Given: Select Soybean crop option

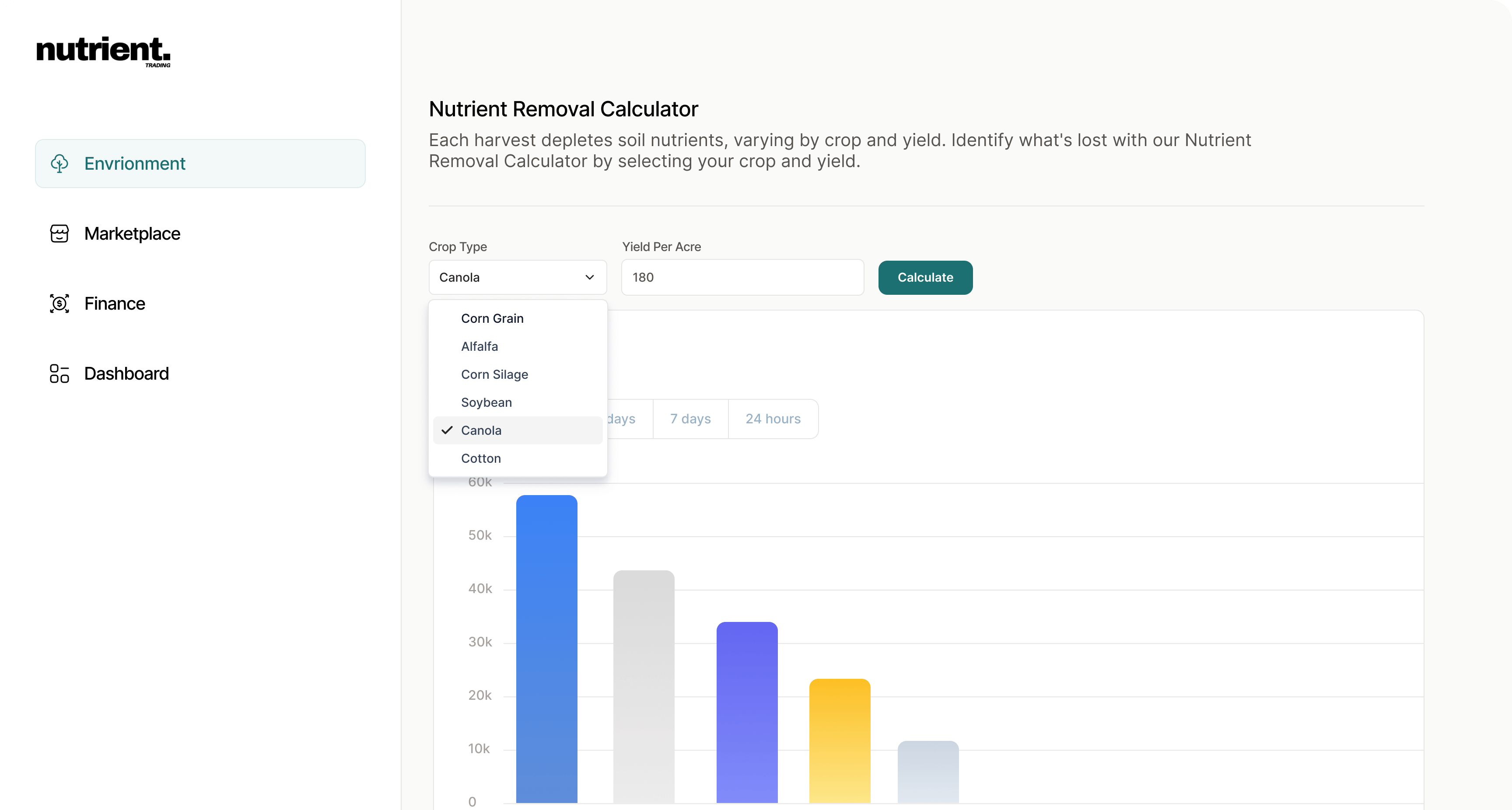Looking at the screenshot, I should pos(518,403).
